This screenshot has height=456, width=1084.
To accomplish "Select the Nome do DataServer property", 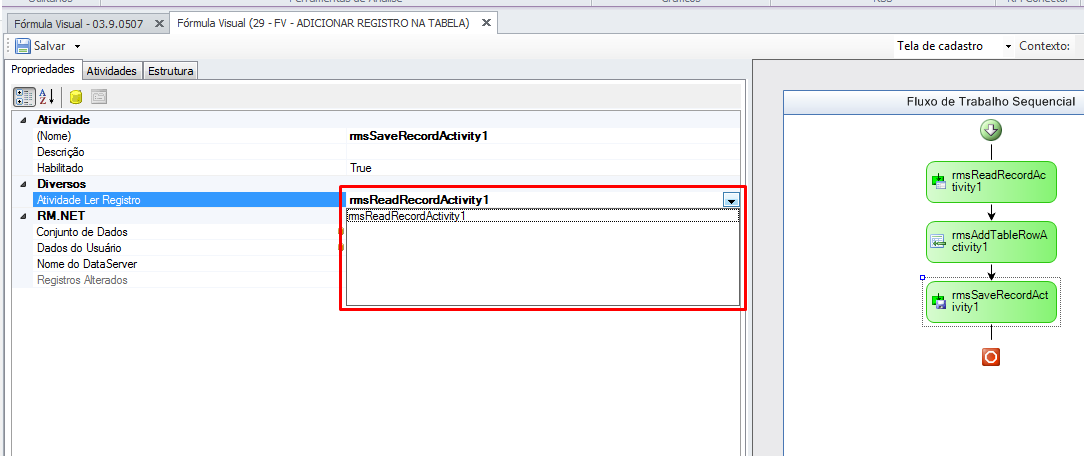I will point(187,264).
